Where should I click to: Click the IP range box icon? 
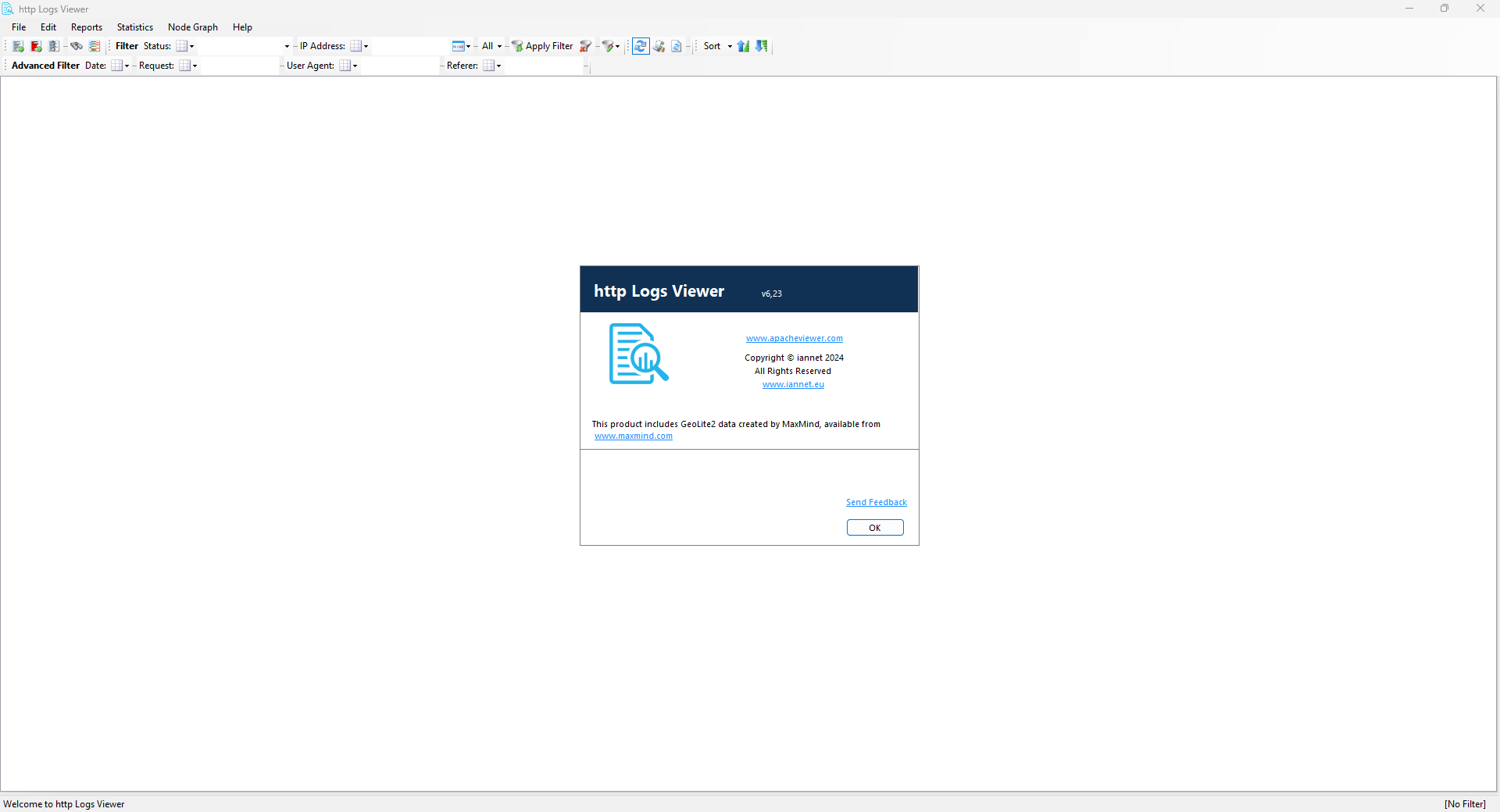pyautogui.click(x=459, y=46)
